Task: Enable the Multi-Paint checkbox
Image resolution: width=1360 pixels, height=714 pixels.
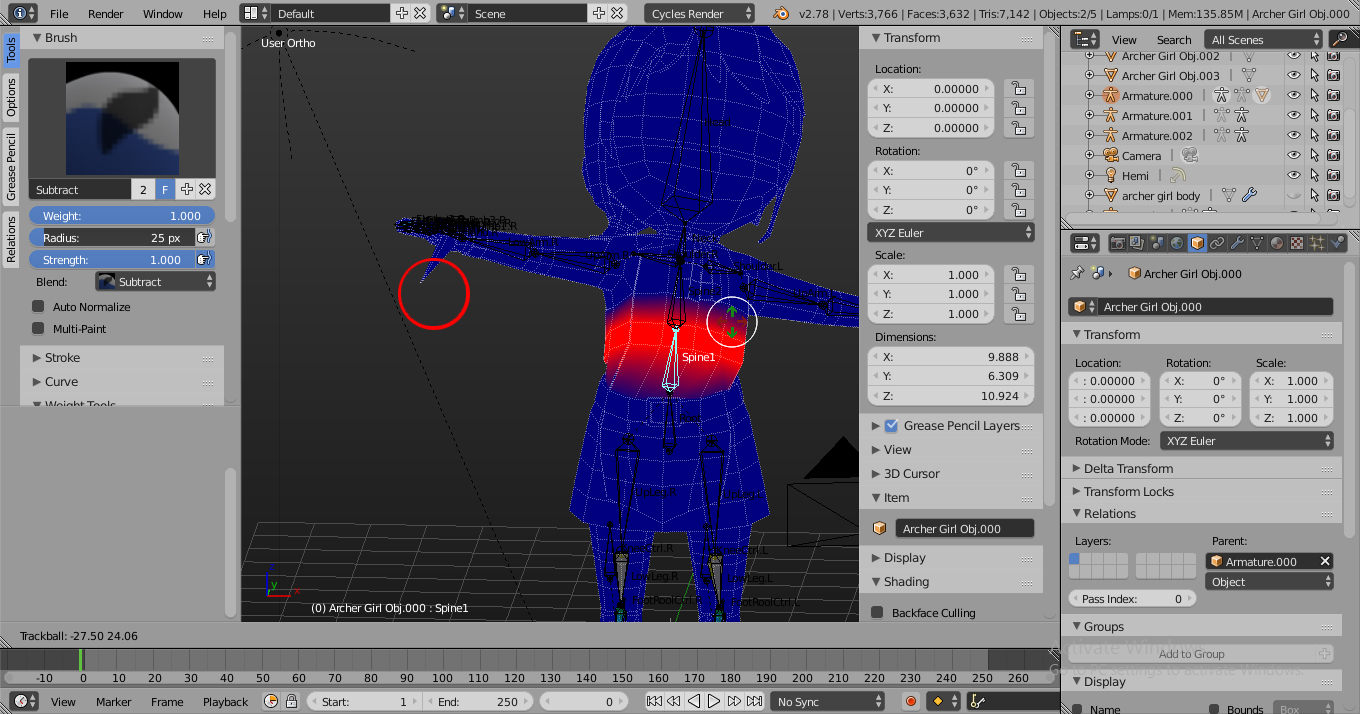Action: pos(38,329)
